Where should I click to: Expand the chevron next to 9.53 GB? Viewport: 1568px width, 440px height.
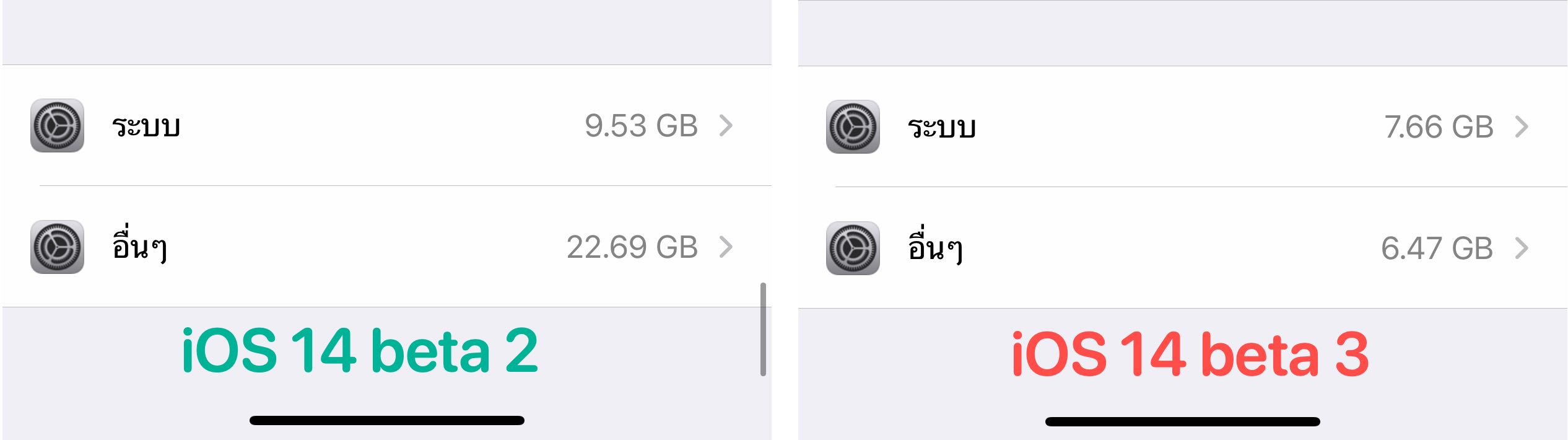pos(726,126)
